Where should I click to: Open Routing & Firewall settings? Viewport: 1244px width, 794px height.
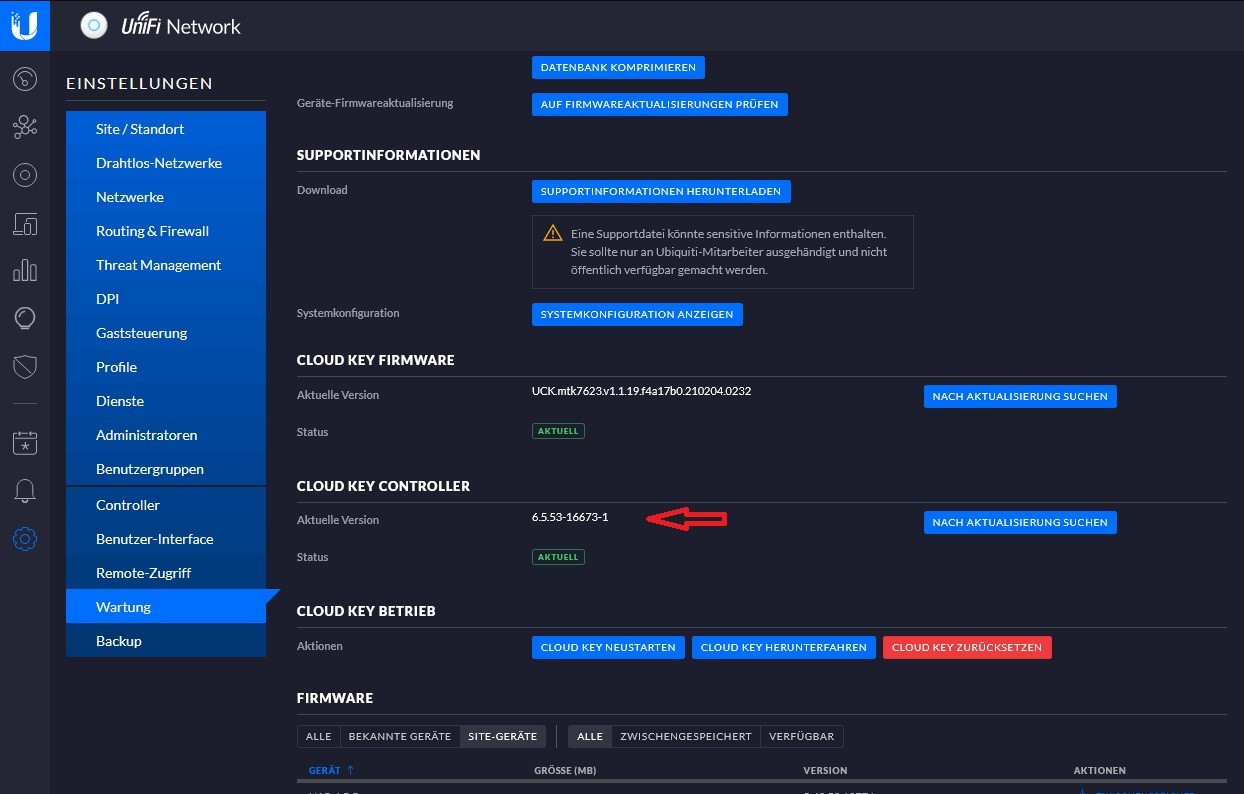(166, 231)
